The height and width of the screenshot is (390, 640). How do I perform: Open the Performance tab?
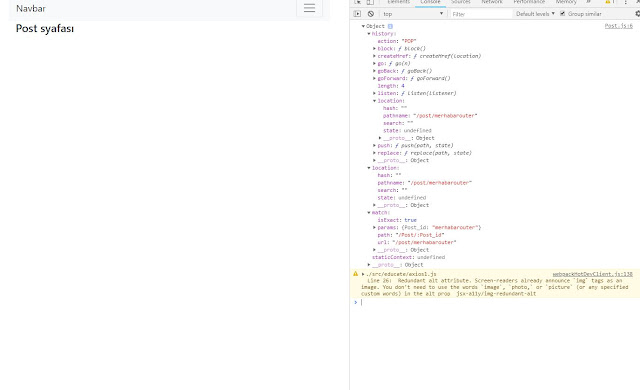tap(529, 2)
